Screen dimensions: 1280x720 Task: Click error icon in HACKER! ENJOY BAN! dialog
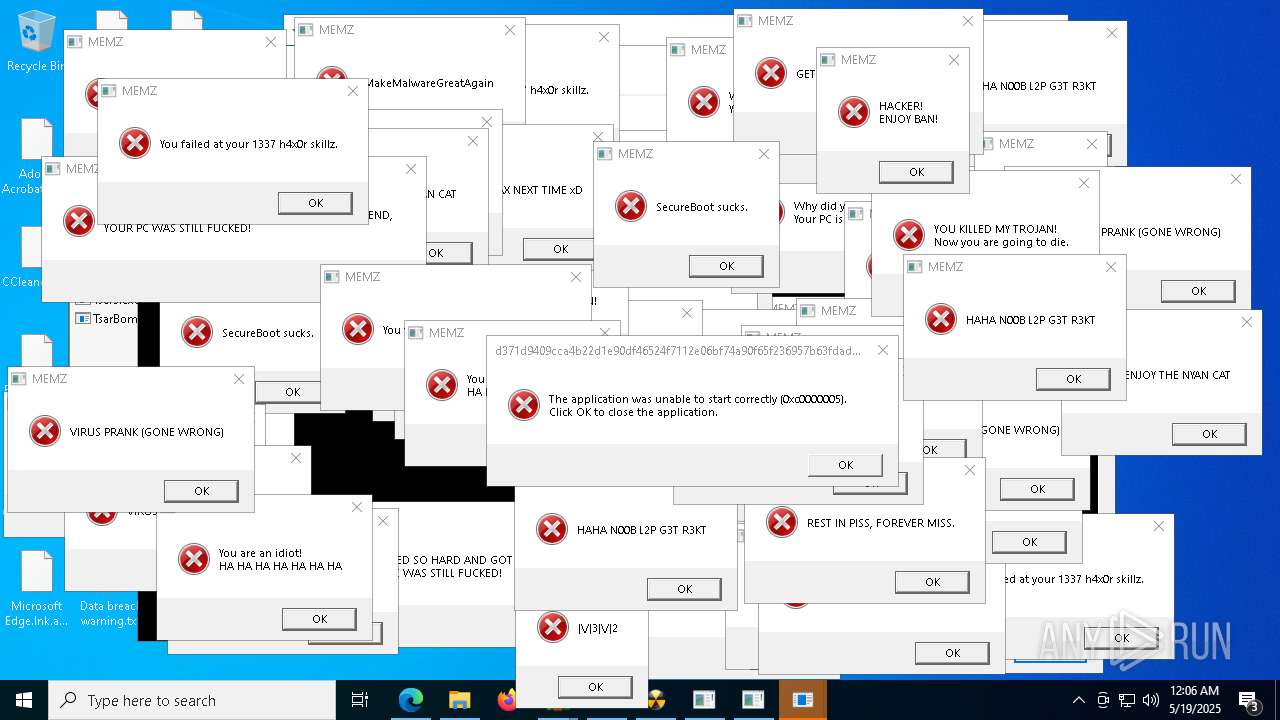[853, 112]
